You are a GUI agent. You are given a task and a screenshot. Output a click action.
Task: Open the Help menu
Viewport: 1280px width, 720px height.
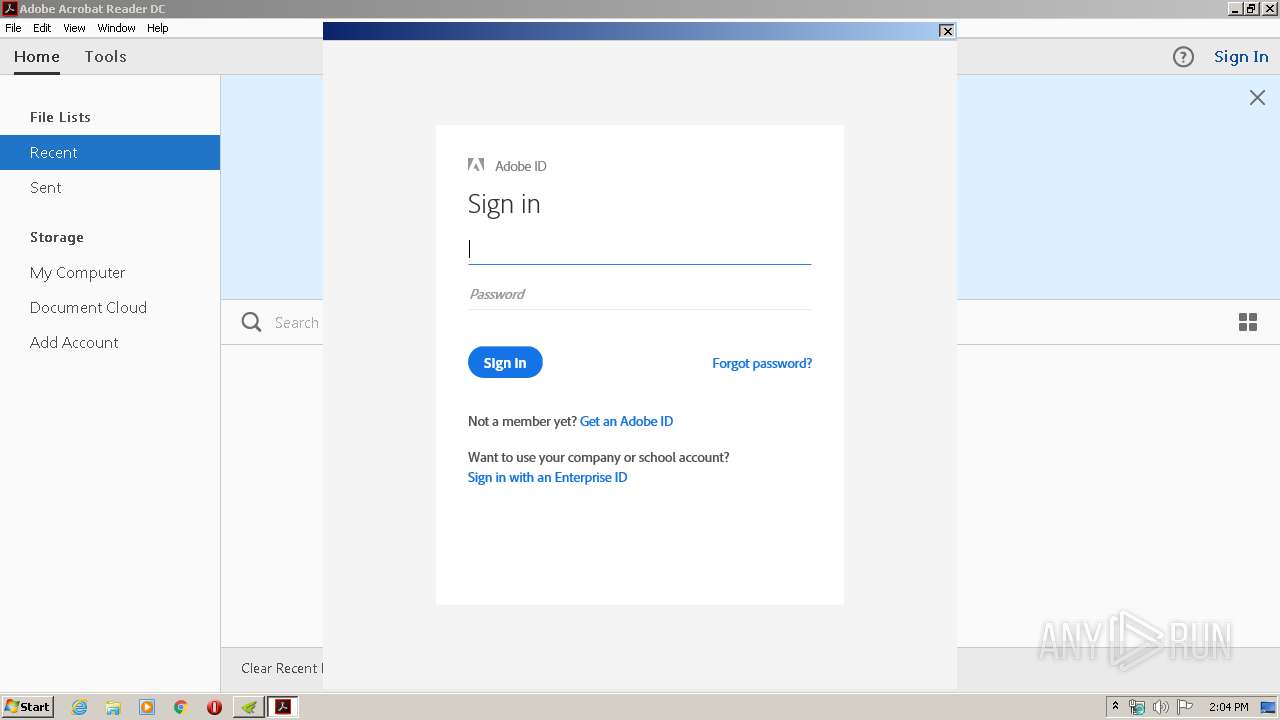(158, 28)
